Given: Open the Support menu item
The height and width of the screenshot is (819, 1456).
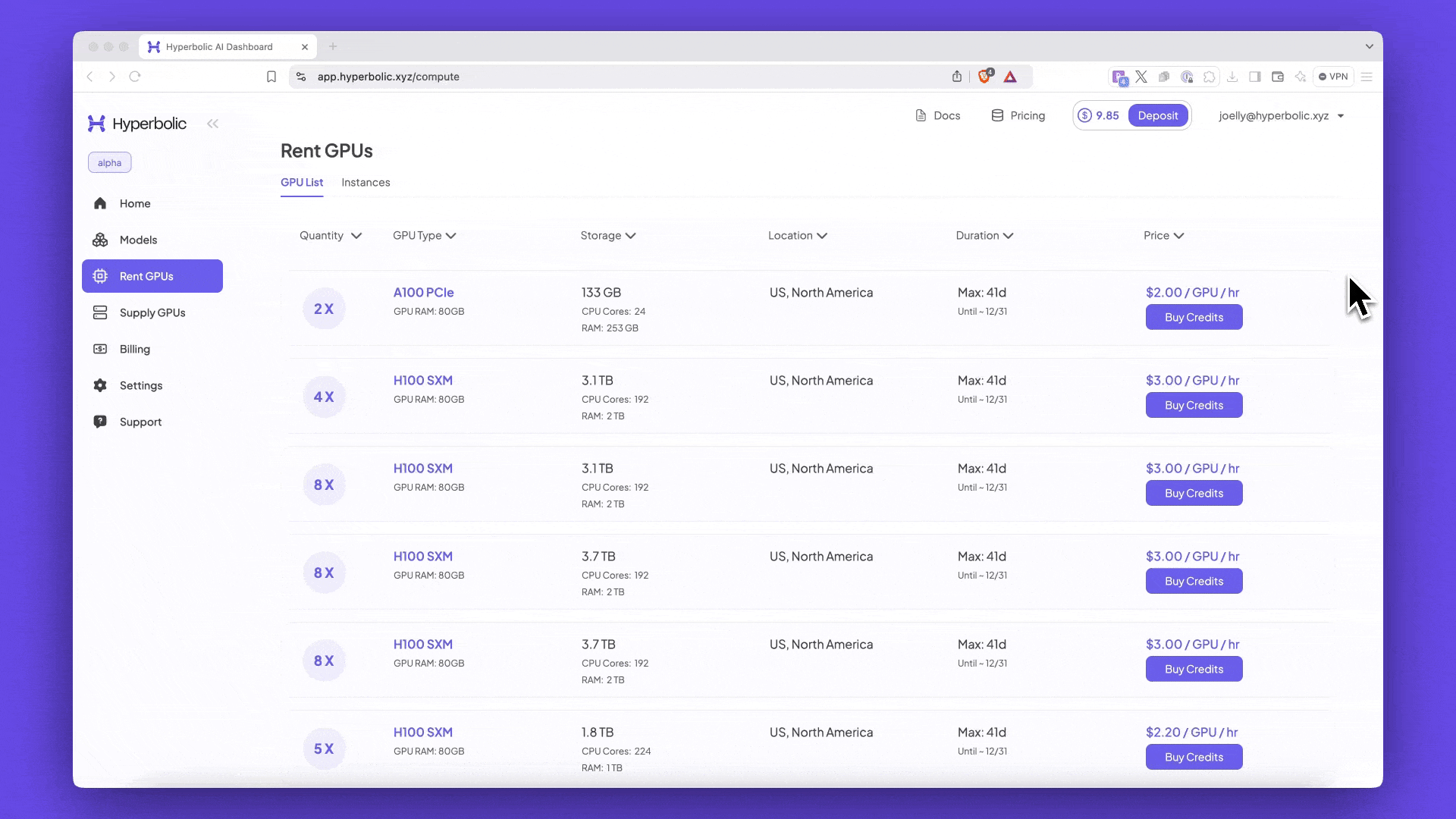Looking at the screenshot, I should [x=152, y=422].
